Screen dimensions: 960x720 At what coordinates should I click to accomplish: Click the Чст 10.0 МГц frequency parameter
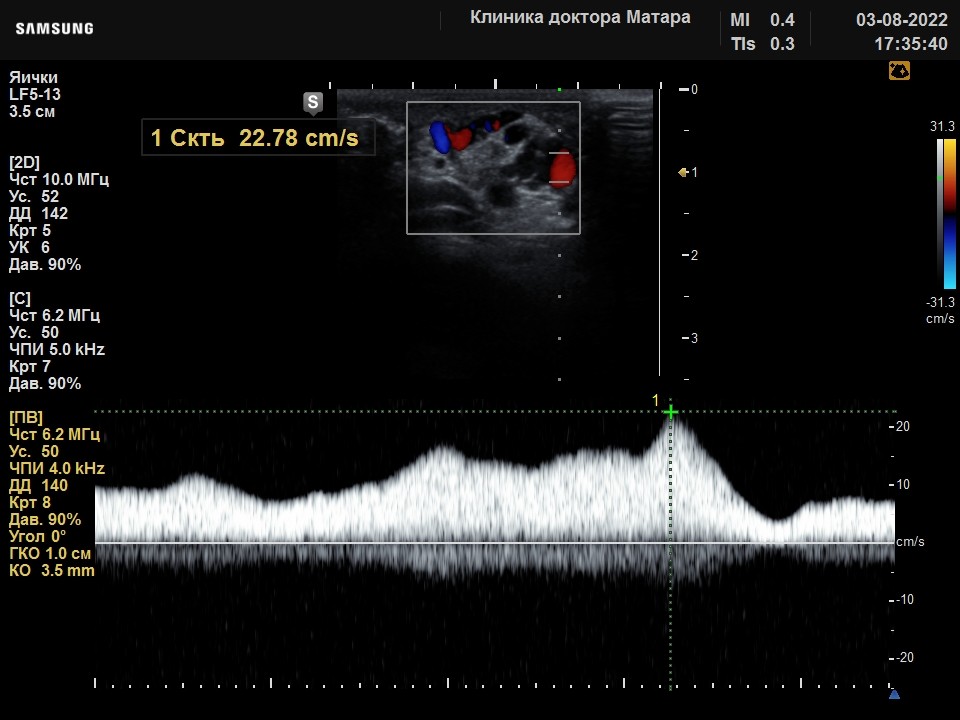pos(59,179)
